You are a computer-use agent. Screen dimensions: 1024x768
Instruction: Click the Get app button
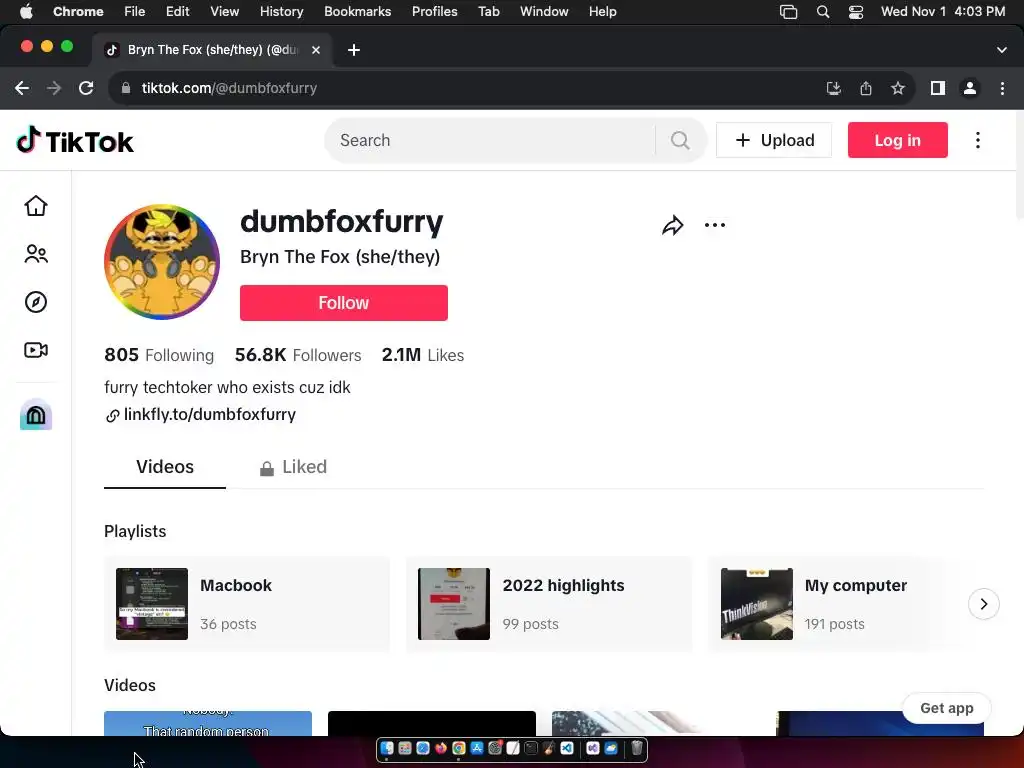click(x=946, y=708)
